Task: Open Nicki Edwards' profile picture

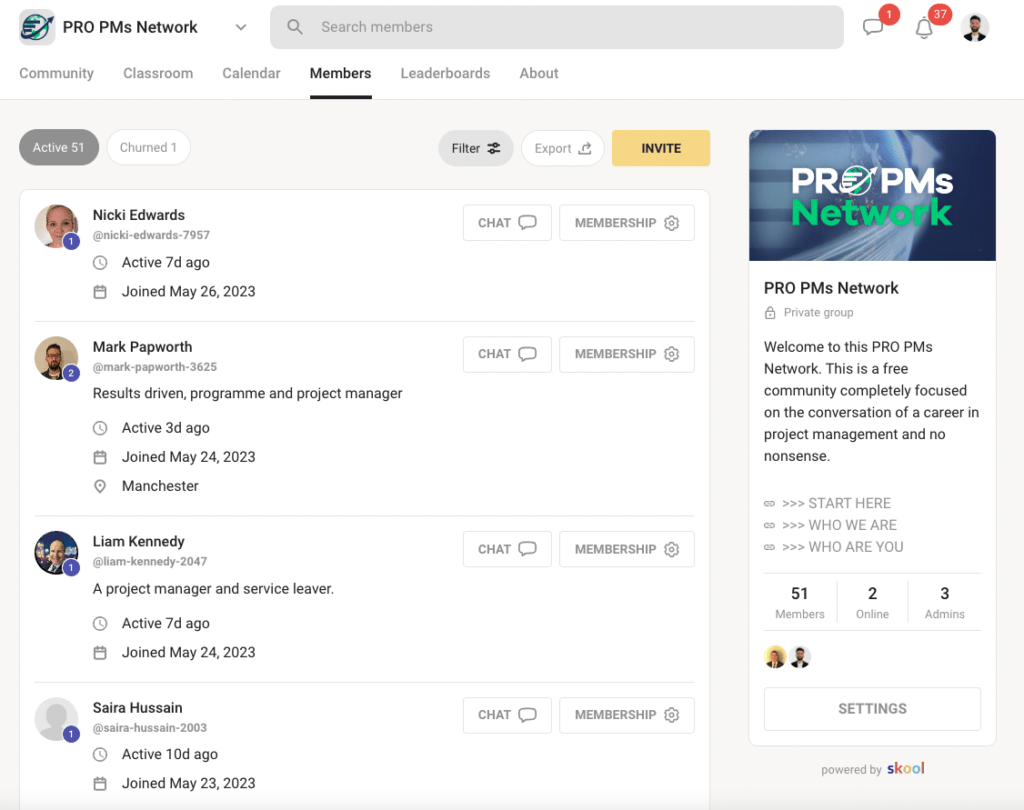Action: point(56,226)
